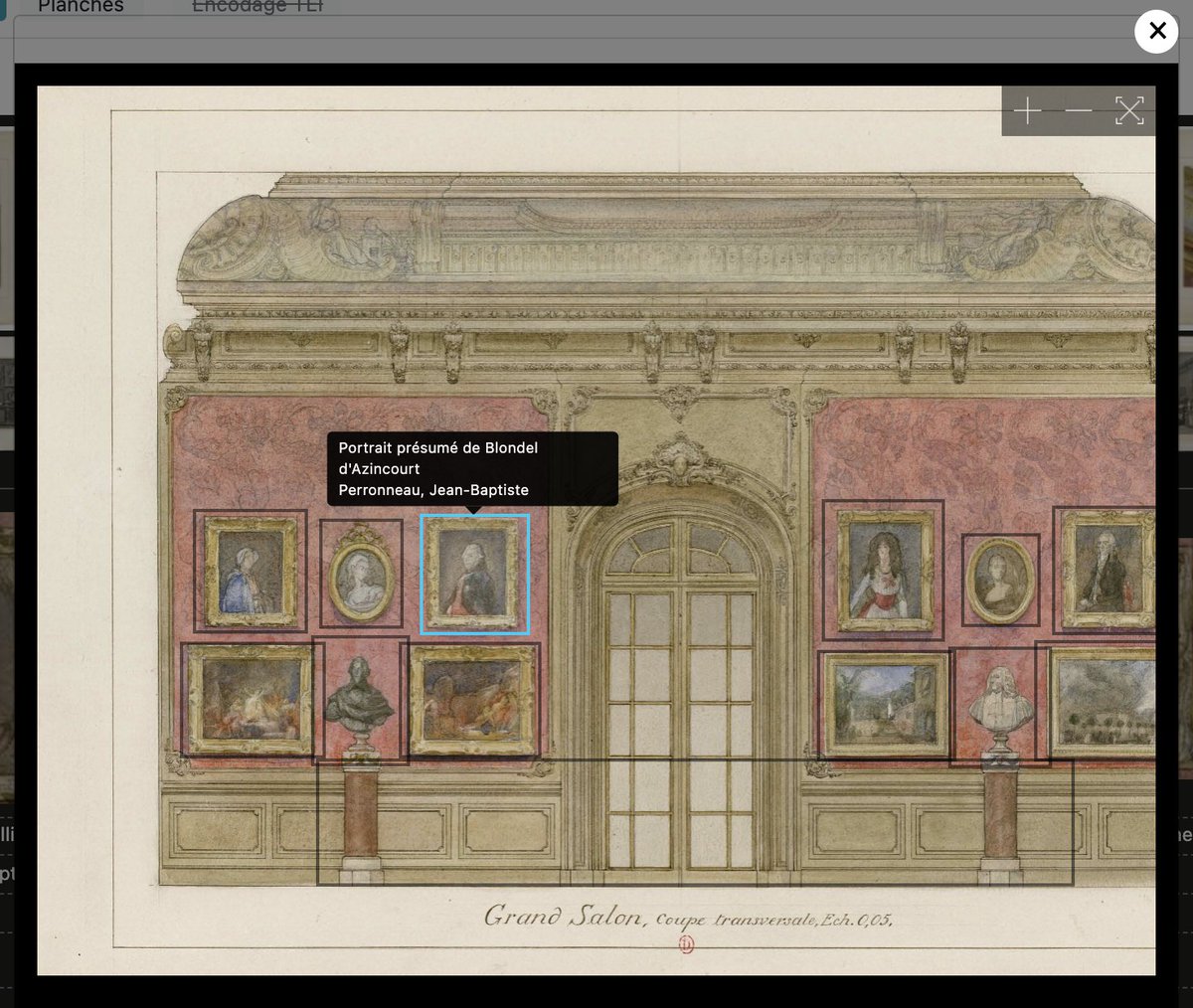This screenshot has width=1193, height=1008.
Task: Select the portrait of the woman in red dress
Action: coord(883,570)
